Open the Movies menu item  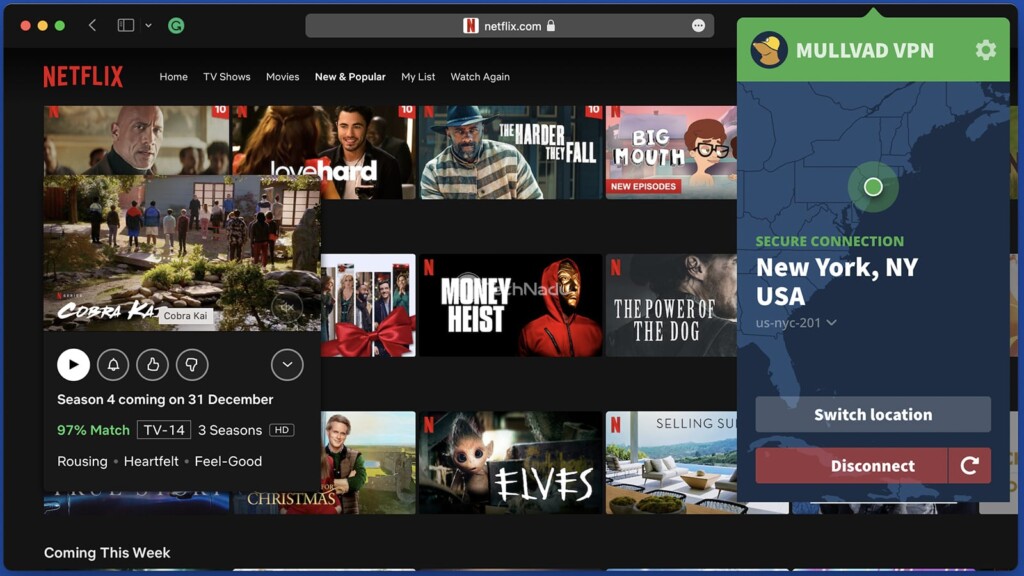pos(282,77)
